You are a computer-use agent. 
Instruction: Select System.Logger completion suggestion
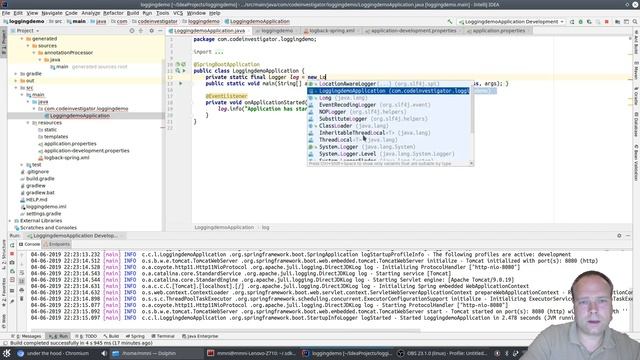pos(389,147)
